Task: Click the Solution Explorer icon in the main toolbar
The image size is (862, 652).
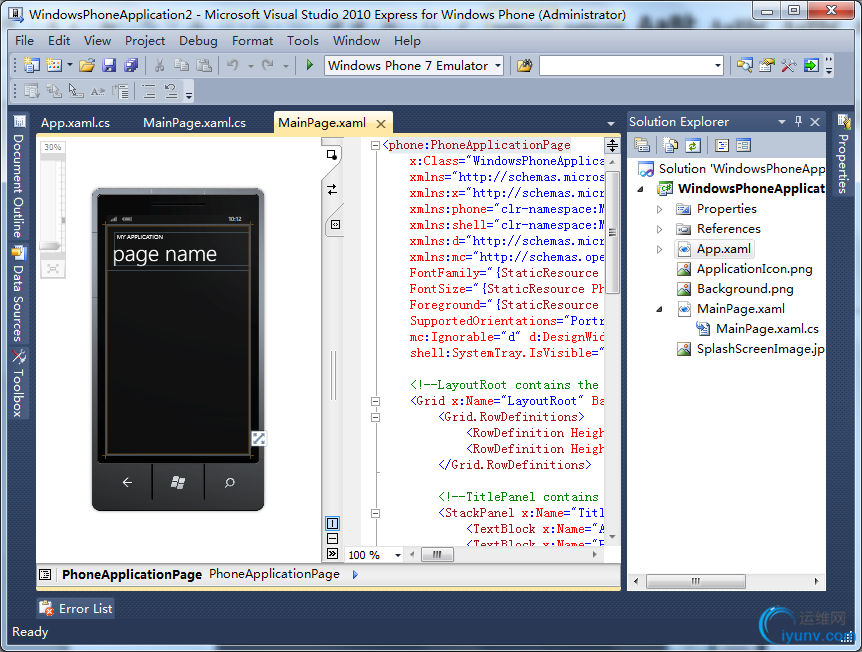Action: 745,65
